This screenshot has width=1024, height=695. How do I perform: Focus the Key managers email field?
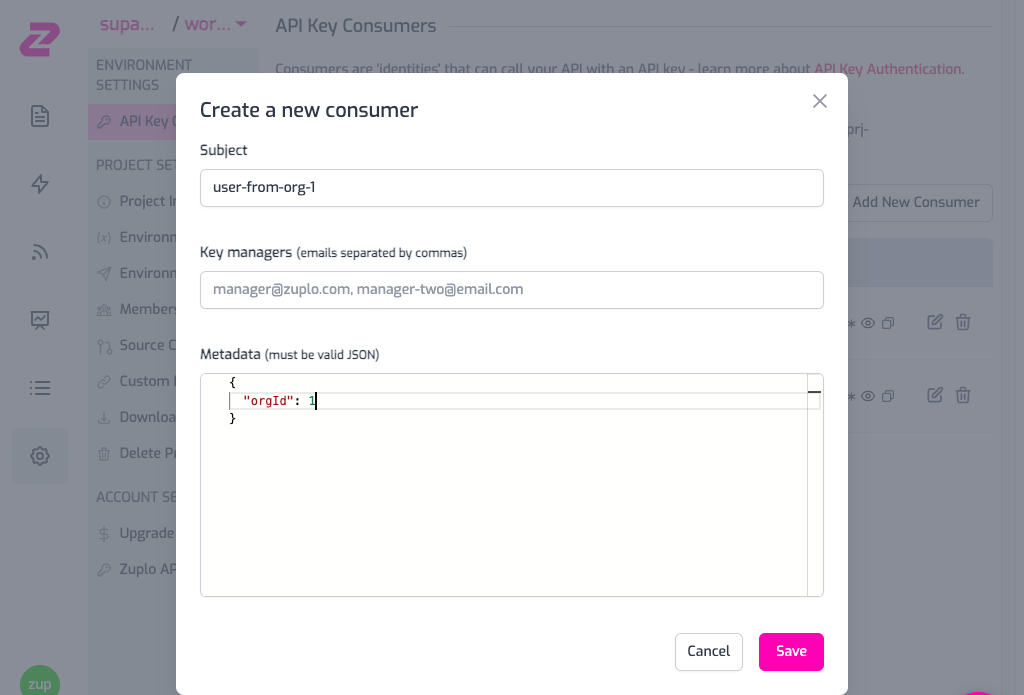click(x=511, y=290)
